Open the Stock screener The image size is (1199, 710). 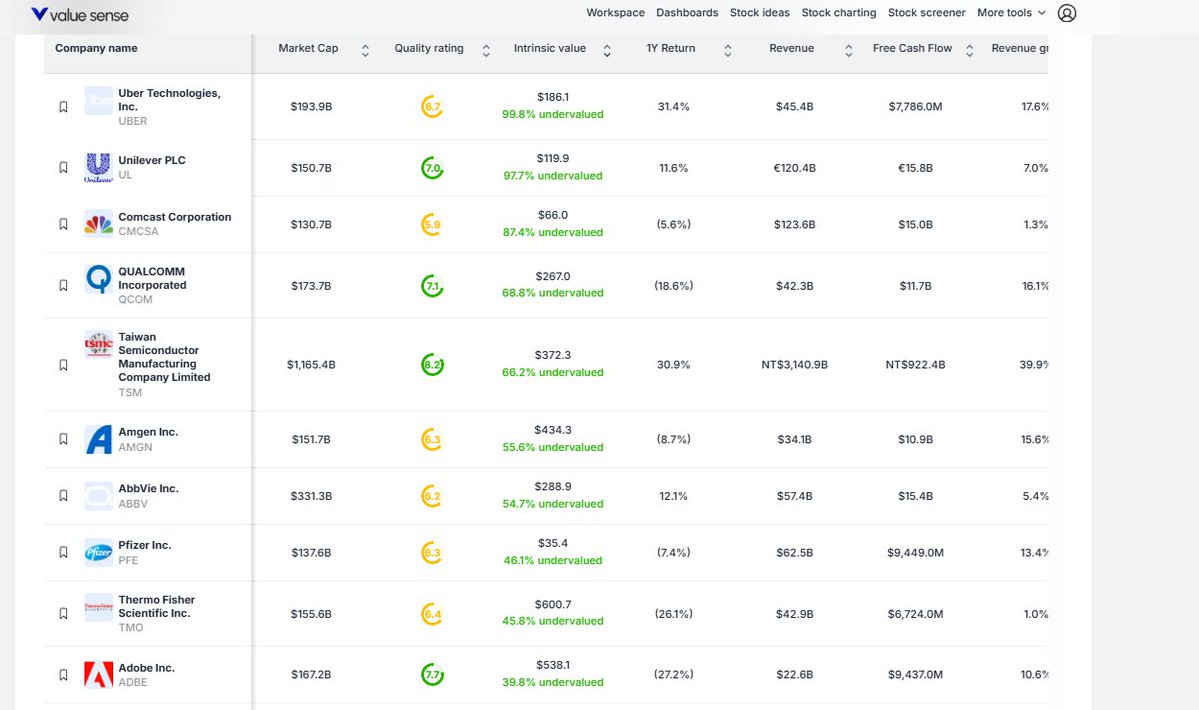(x=927, y=13)
